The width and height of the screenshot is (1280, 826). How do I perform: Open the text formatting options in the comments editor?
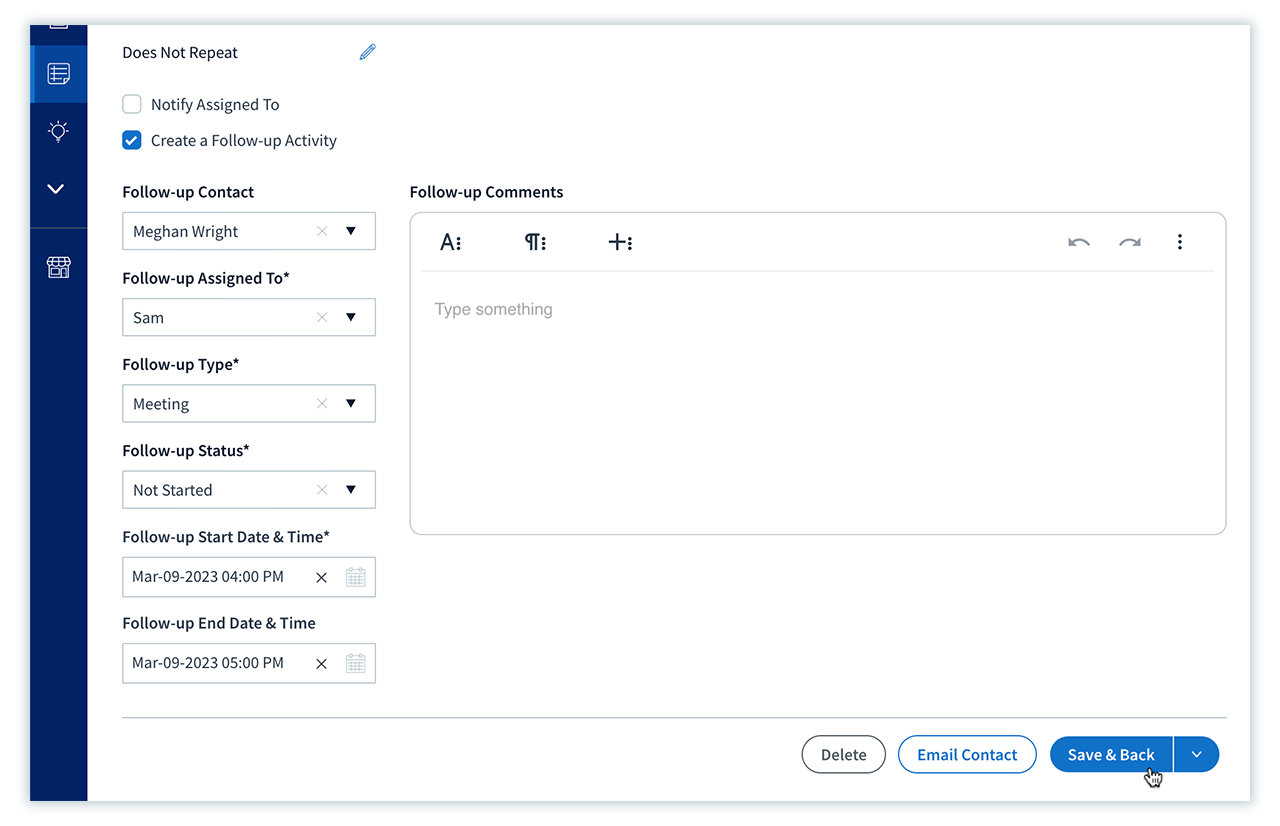coord(450,242)
